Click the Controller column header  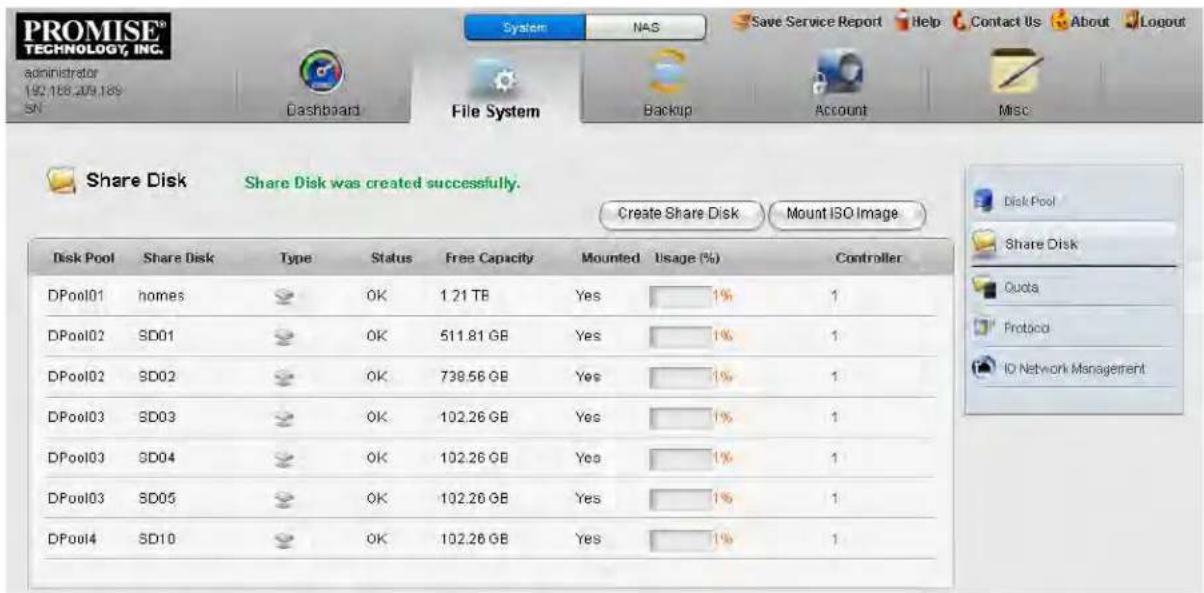click(x=870, y=259)
